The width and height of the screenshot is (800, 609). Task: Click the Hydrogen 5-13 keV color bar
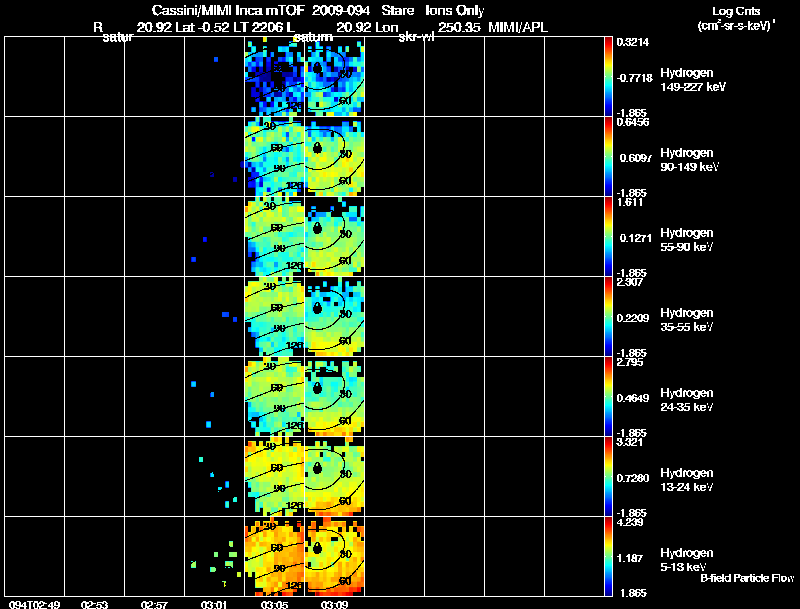point(608,556)
